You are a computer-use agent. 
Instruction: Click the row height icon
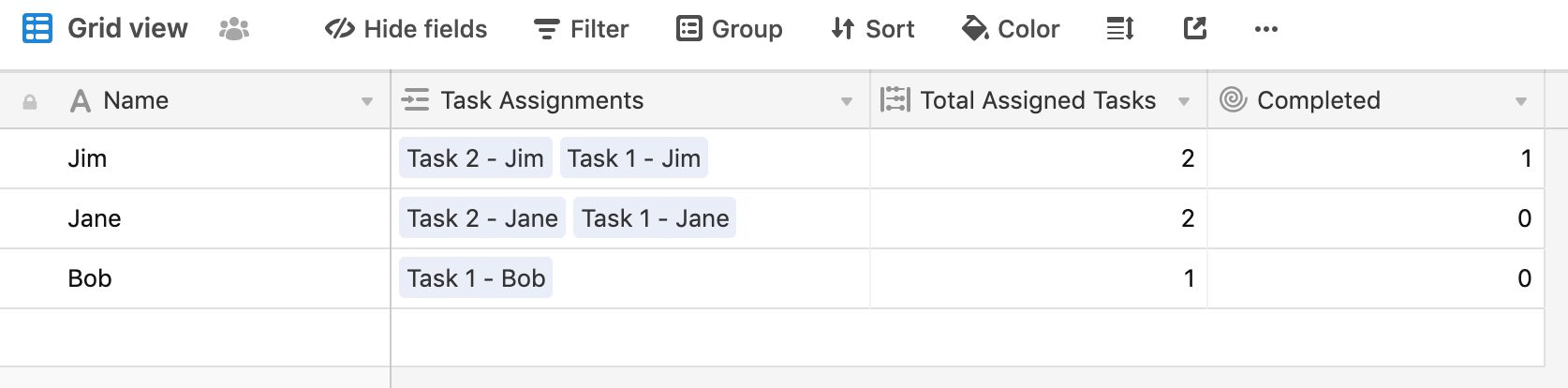click(1120, 29)
